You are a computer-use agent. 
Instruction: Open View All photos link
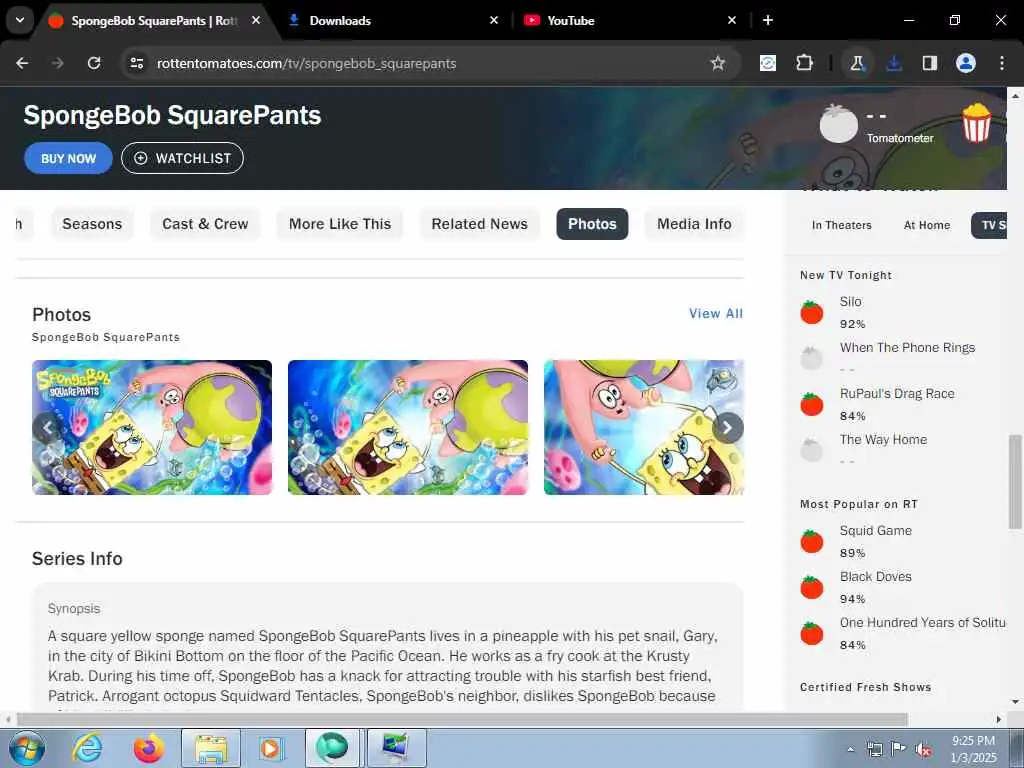click(716, 313)
